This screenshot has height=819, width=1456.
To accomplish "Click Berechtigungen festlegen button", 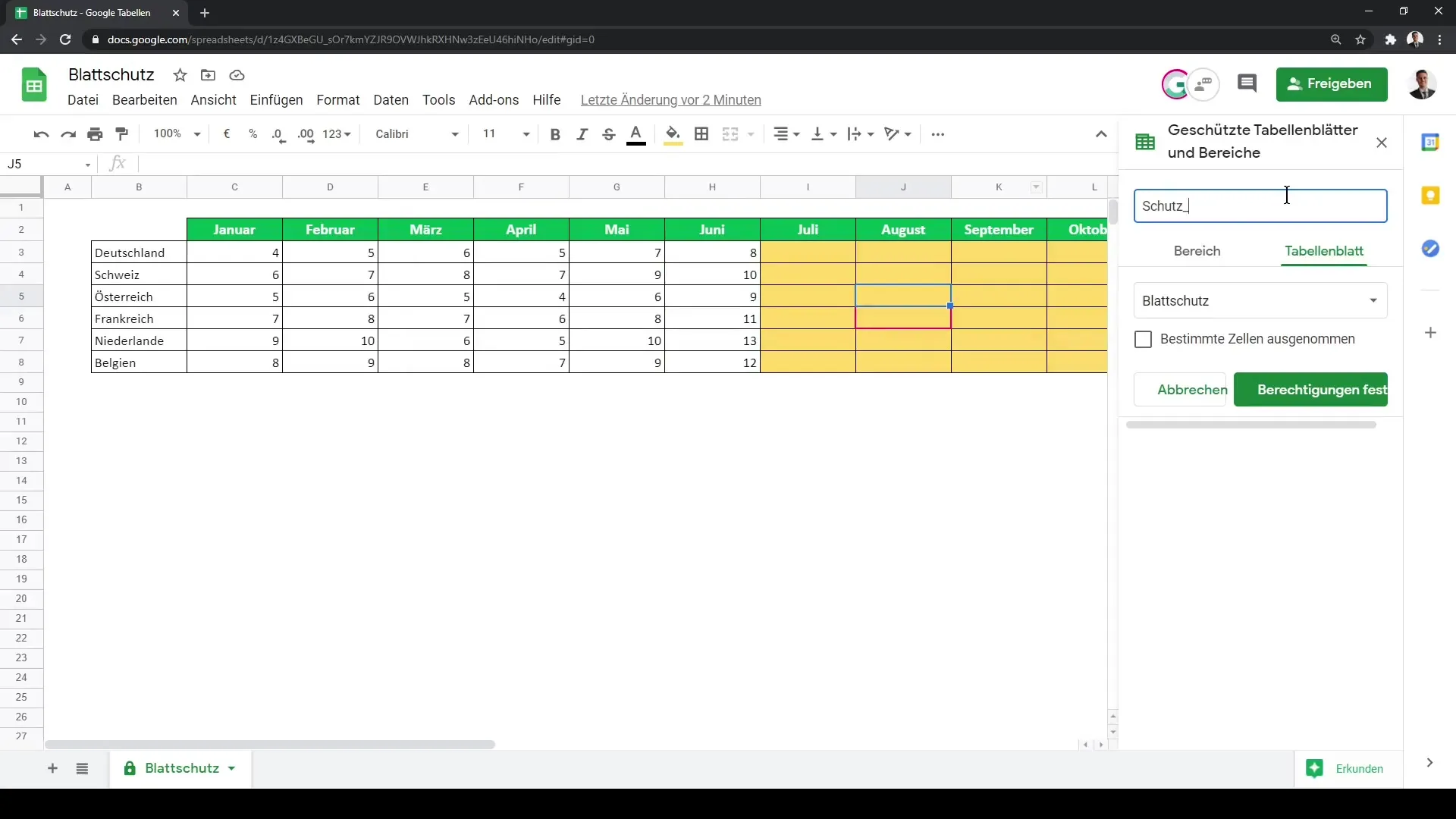I will (x=1310, y=390).
